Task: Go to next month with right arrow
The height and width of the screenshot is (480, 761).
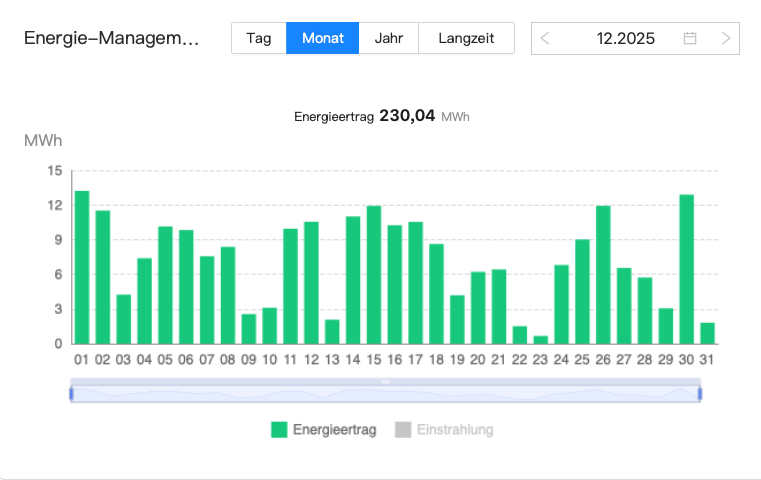Action: [x=726, y=39]
